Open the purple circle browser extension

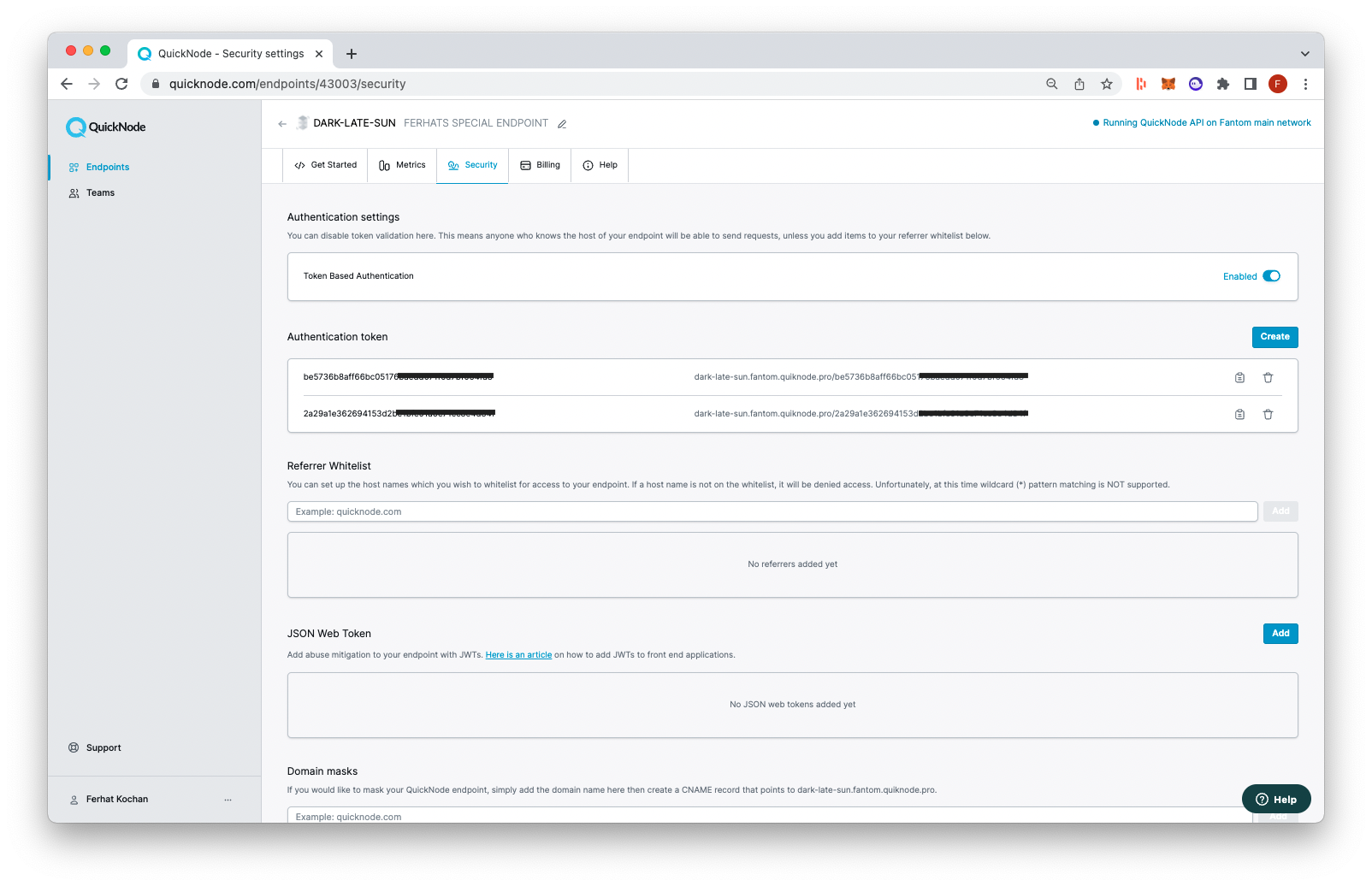point(1196,84)
